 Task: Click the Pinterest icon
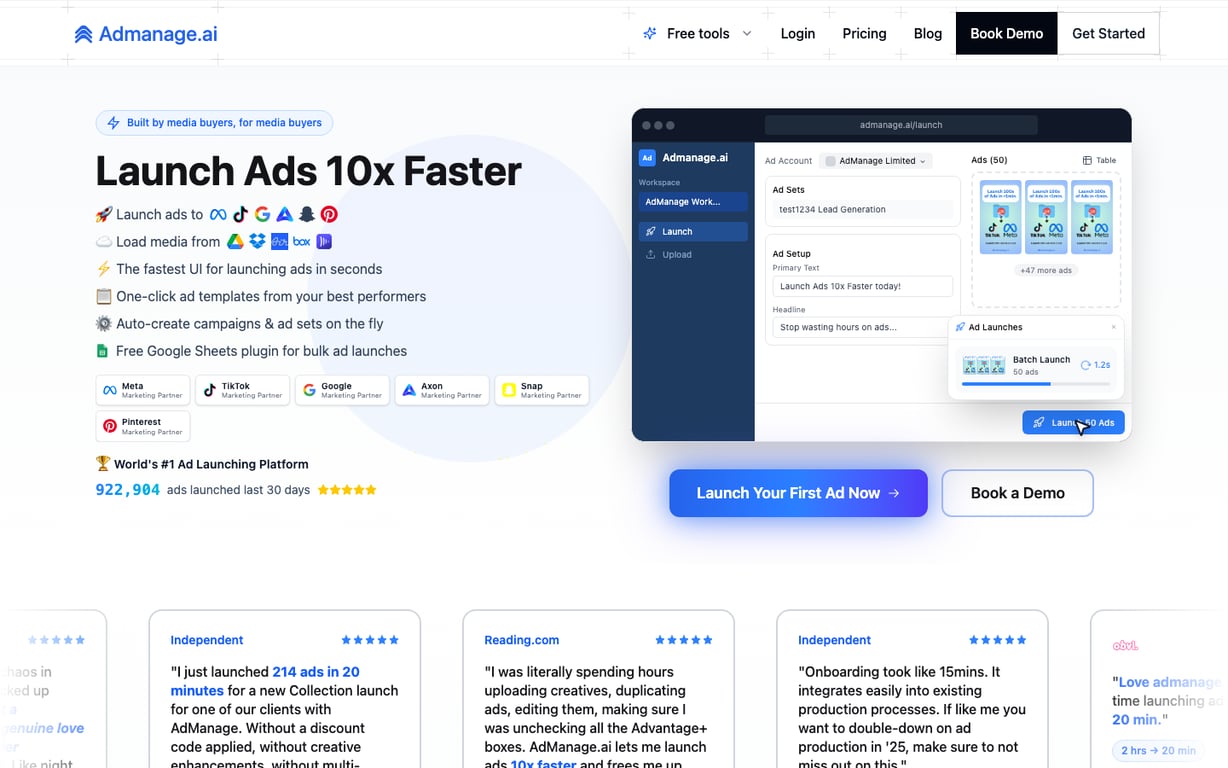click(328, 214)
